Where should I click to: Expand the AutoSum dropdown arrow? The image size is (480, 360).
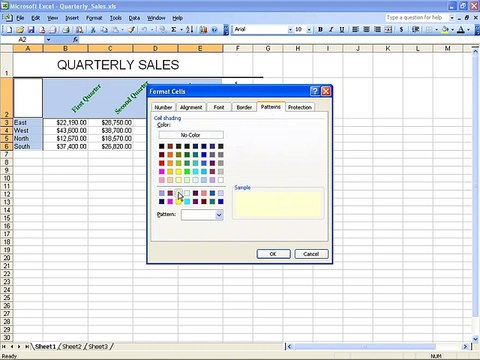[x=182, y=30]
